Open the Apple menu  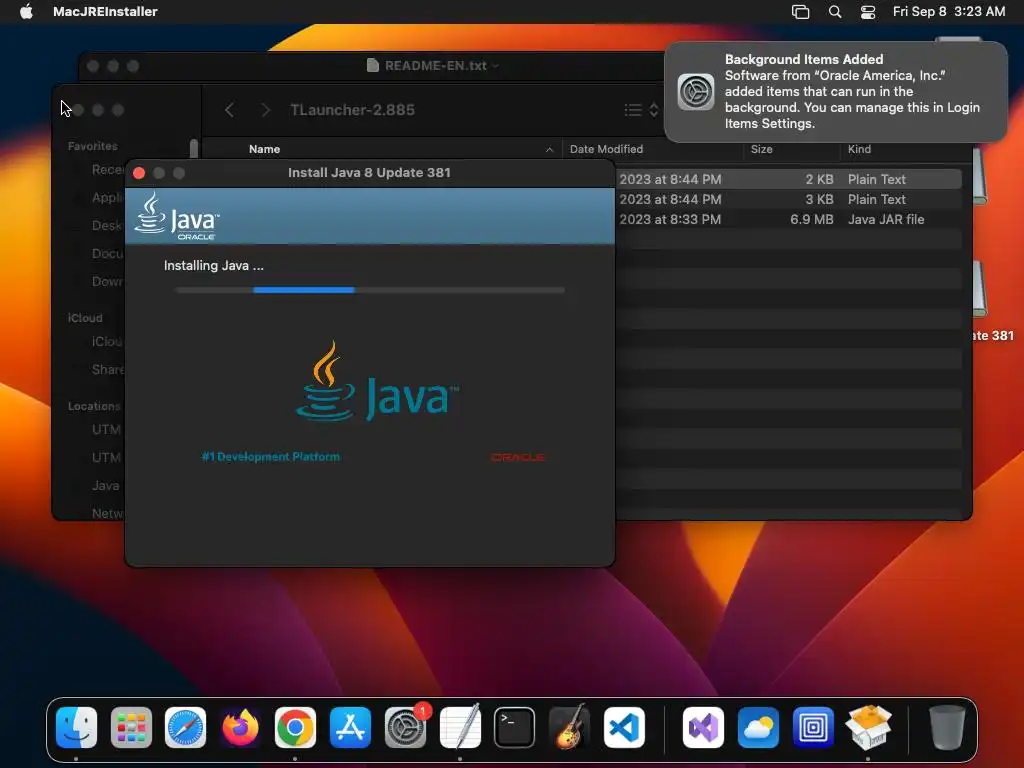coord(26,11)
